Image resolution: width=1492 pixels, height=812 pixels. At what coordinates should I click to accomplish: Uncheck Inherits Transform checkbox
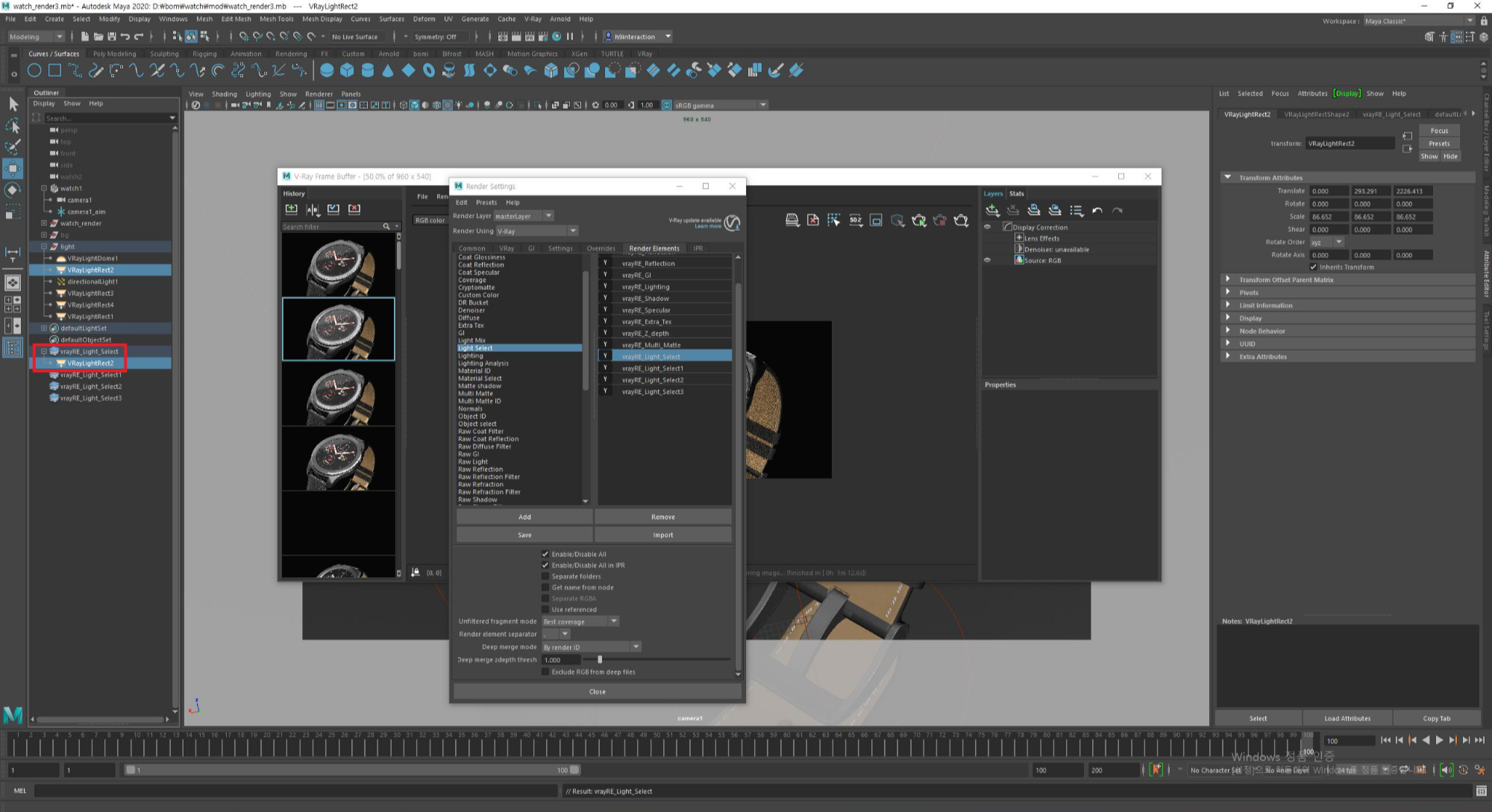(x=1313, y=267)
